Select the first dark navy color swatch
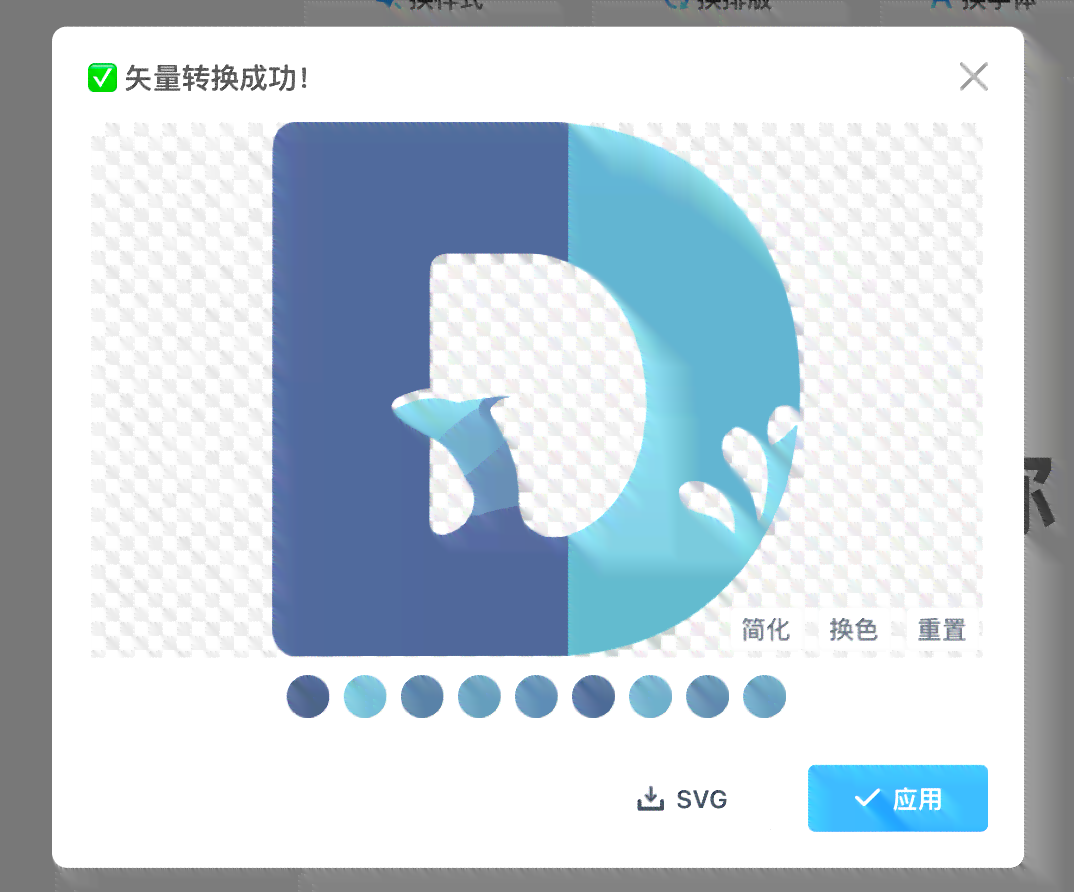The width and height of the screenshot is (1074, 892). (x=308, y=696)
